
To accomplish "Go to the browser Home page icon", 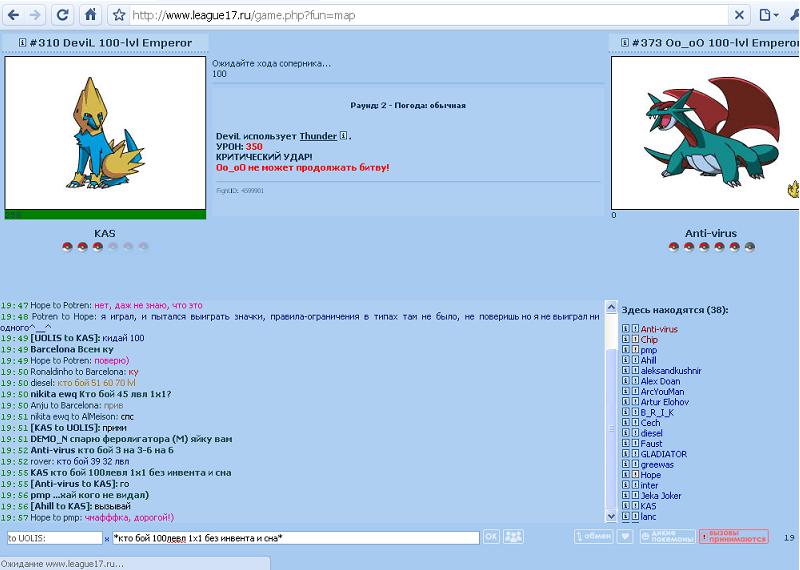I will 90,15.
